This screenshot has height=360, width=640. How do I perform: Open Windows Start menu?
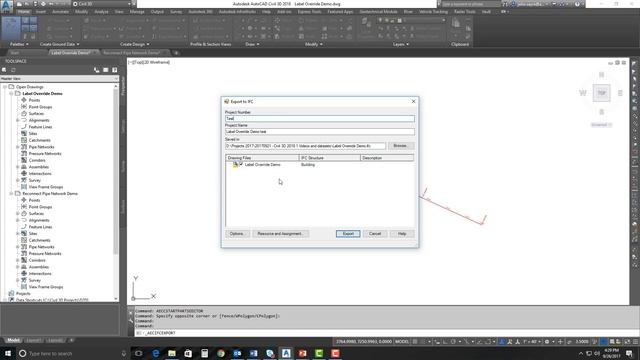8,353
